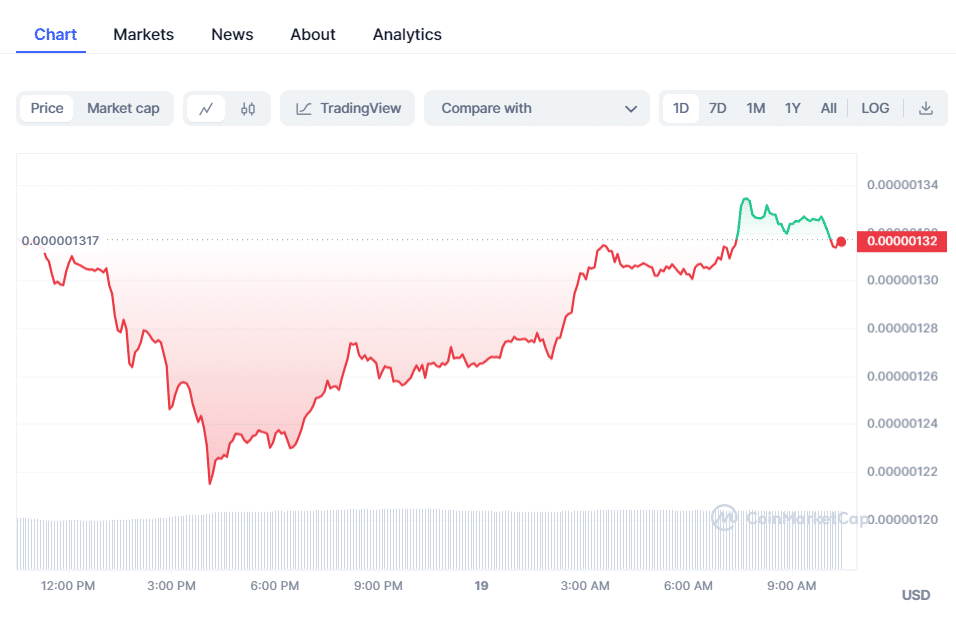Expand the Compare with dropdown
Screen dimensions: 956x622
coord(537,109)
